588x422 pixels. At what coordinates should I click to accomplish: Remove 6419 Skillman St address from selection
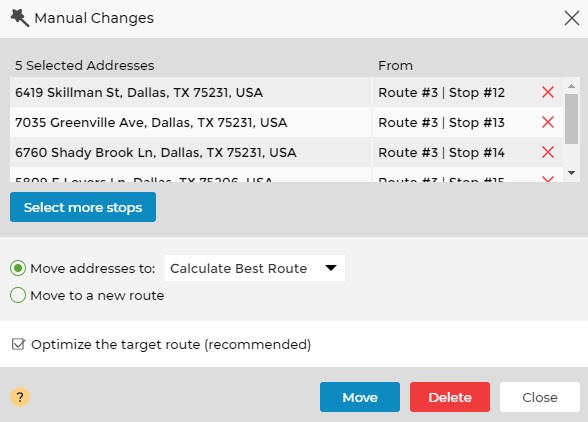(548, 92)
